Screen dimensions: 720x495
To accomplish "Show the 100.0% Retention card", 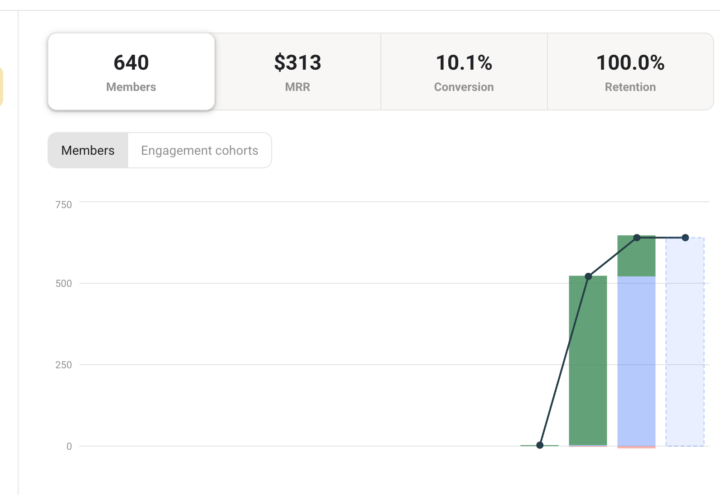I will tap(630, 72).
